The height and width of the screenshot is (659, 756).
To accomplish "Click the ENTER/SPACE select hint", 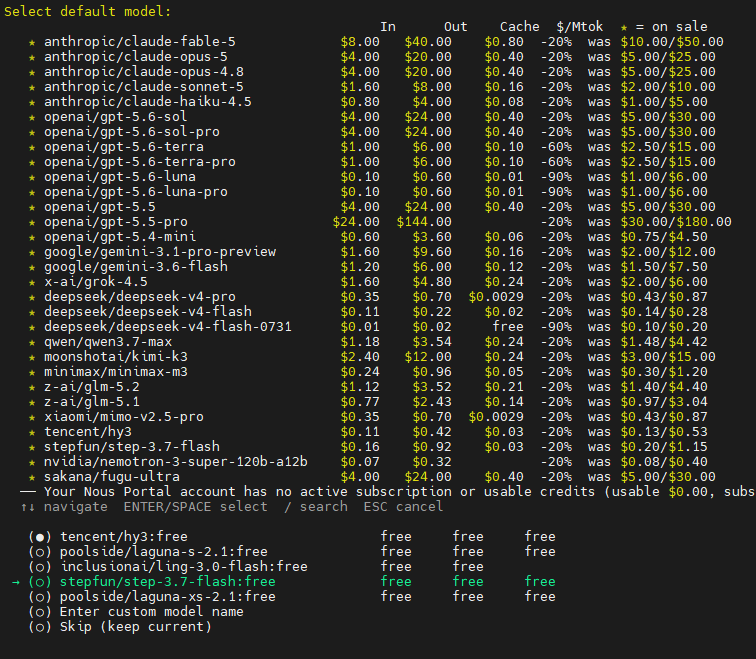I will 195,507.
